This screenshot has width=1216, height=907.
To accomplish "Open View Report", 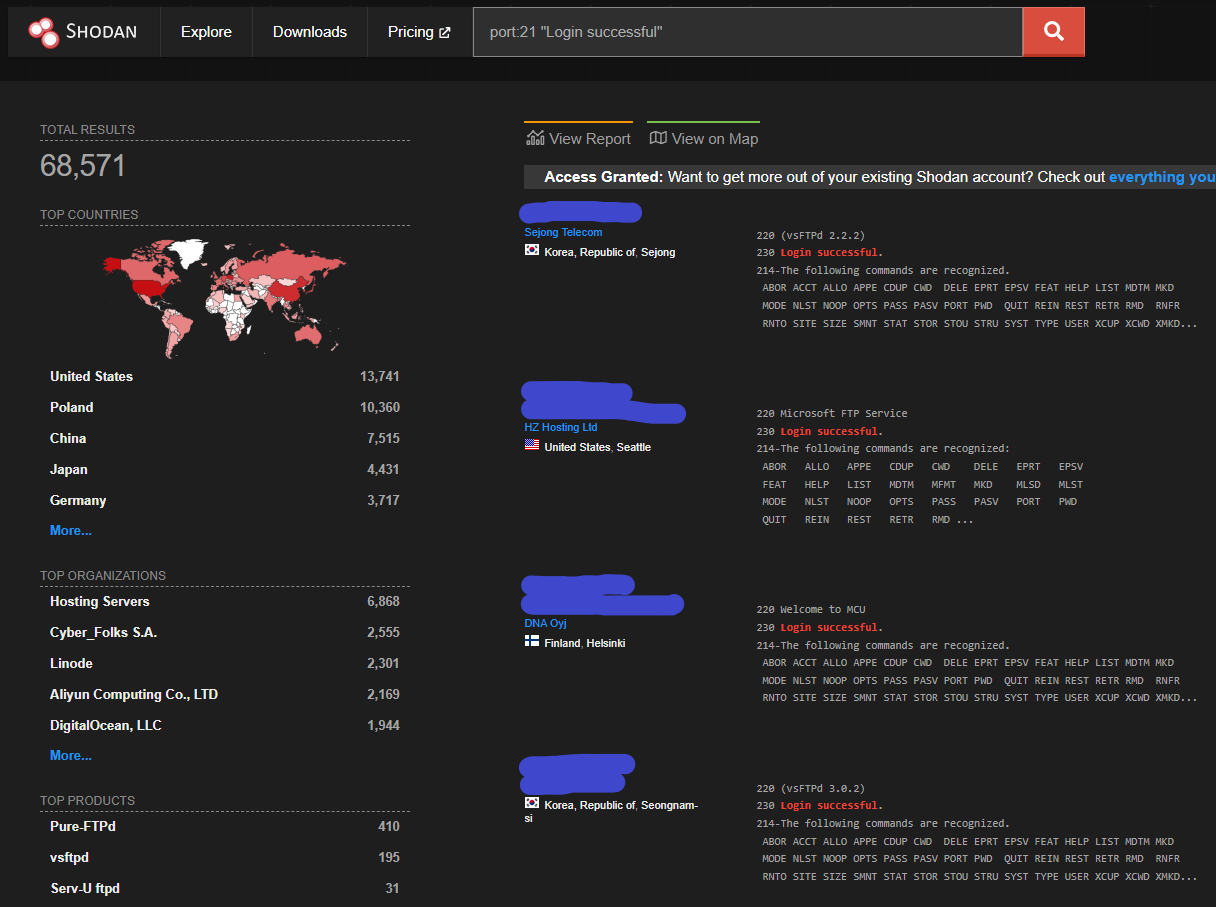I will [x=578, y=139].
